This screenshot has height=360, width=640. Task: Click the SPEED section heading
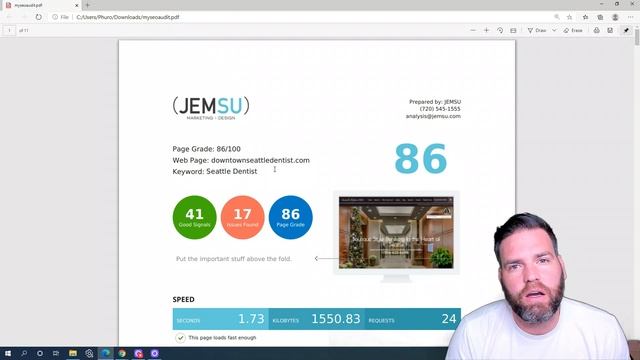tap(183, 299)
